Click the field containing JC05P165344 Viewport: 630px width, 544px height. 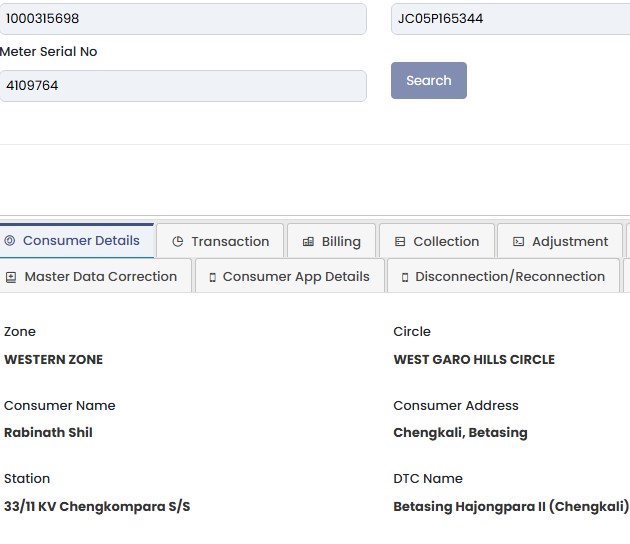coord(510,19)
